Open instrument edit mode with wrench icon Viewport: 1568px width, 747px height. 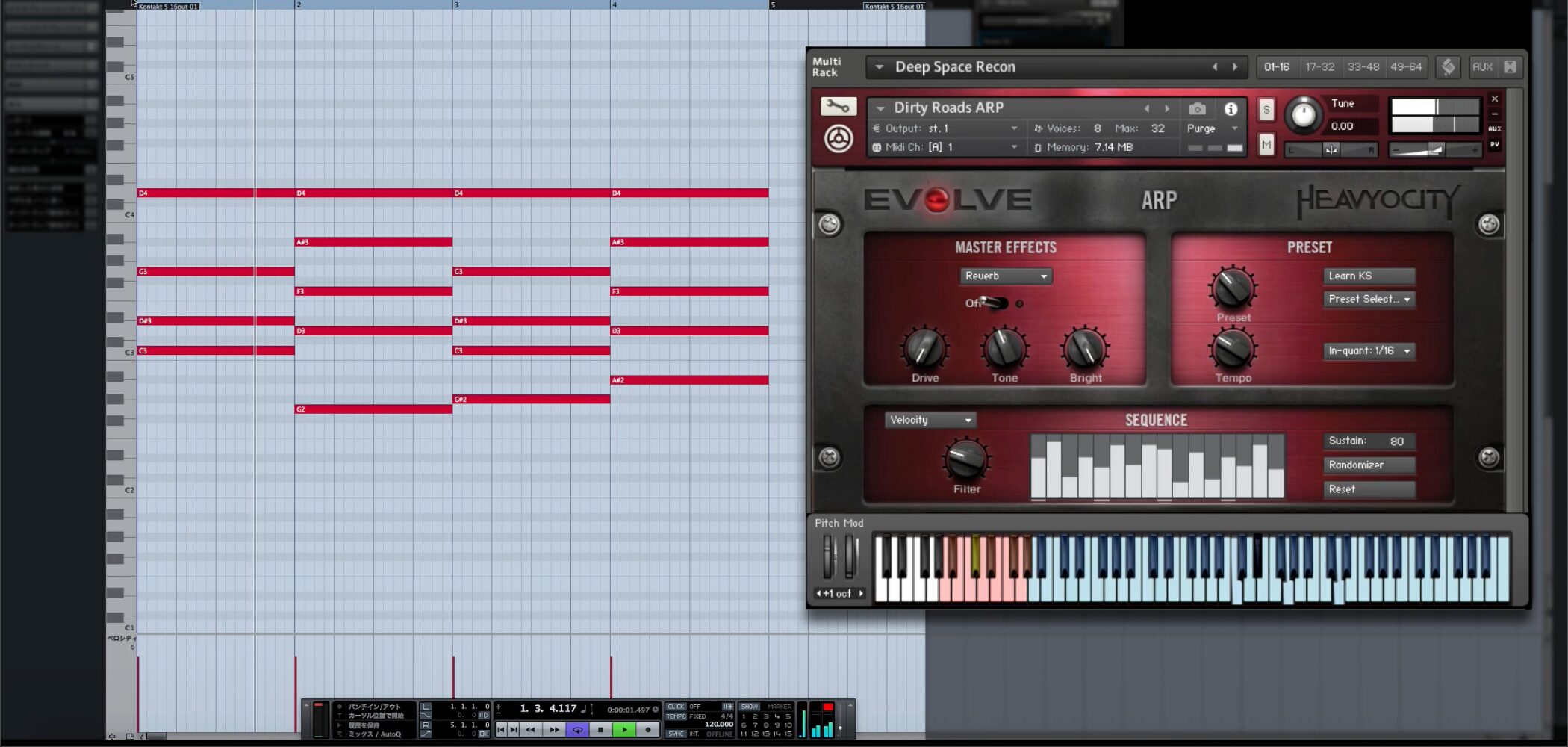(838, 107)
